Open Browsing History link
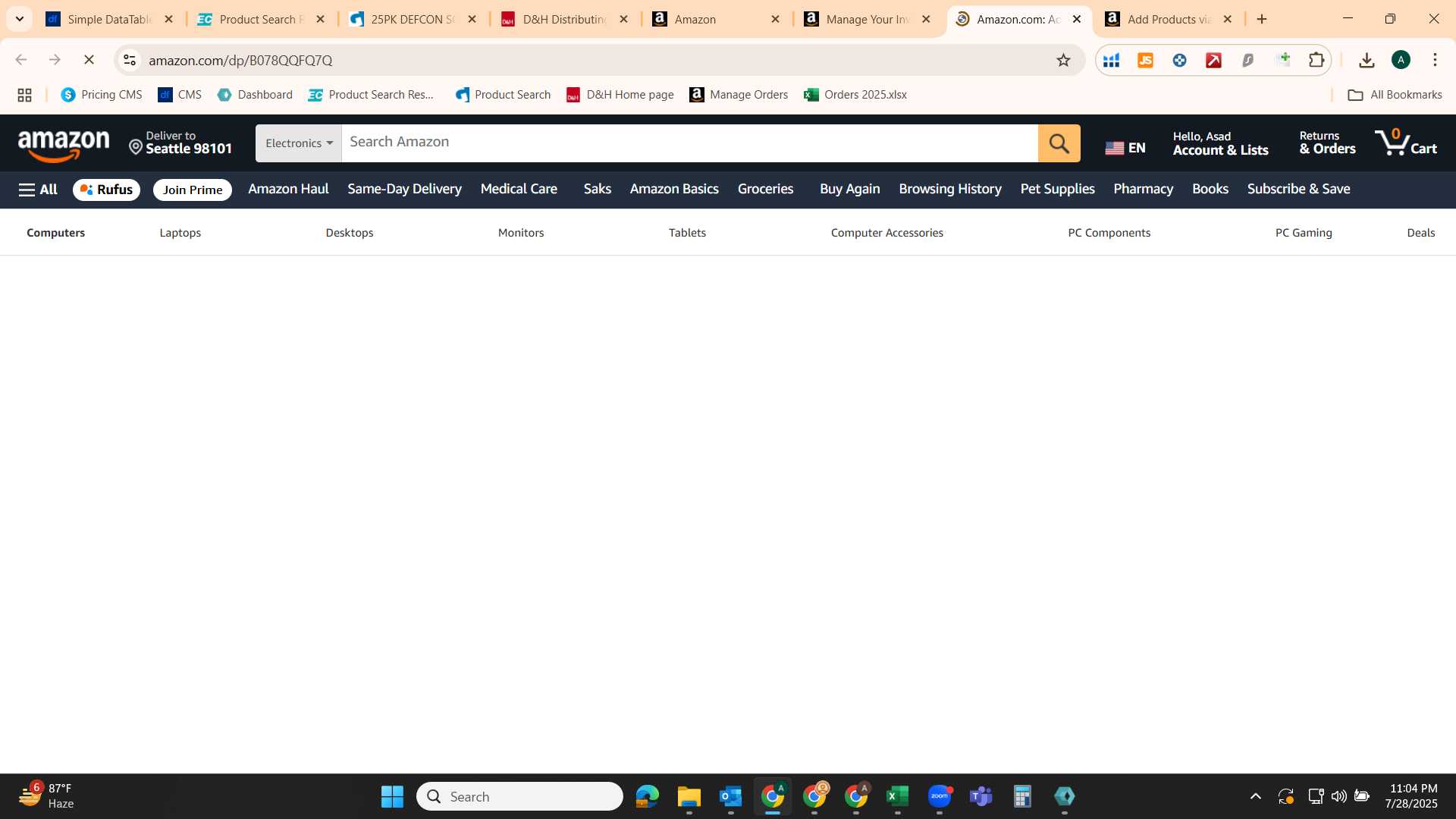The height and width of the screenshot is (819, 1456). point(949,189)
